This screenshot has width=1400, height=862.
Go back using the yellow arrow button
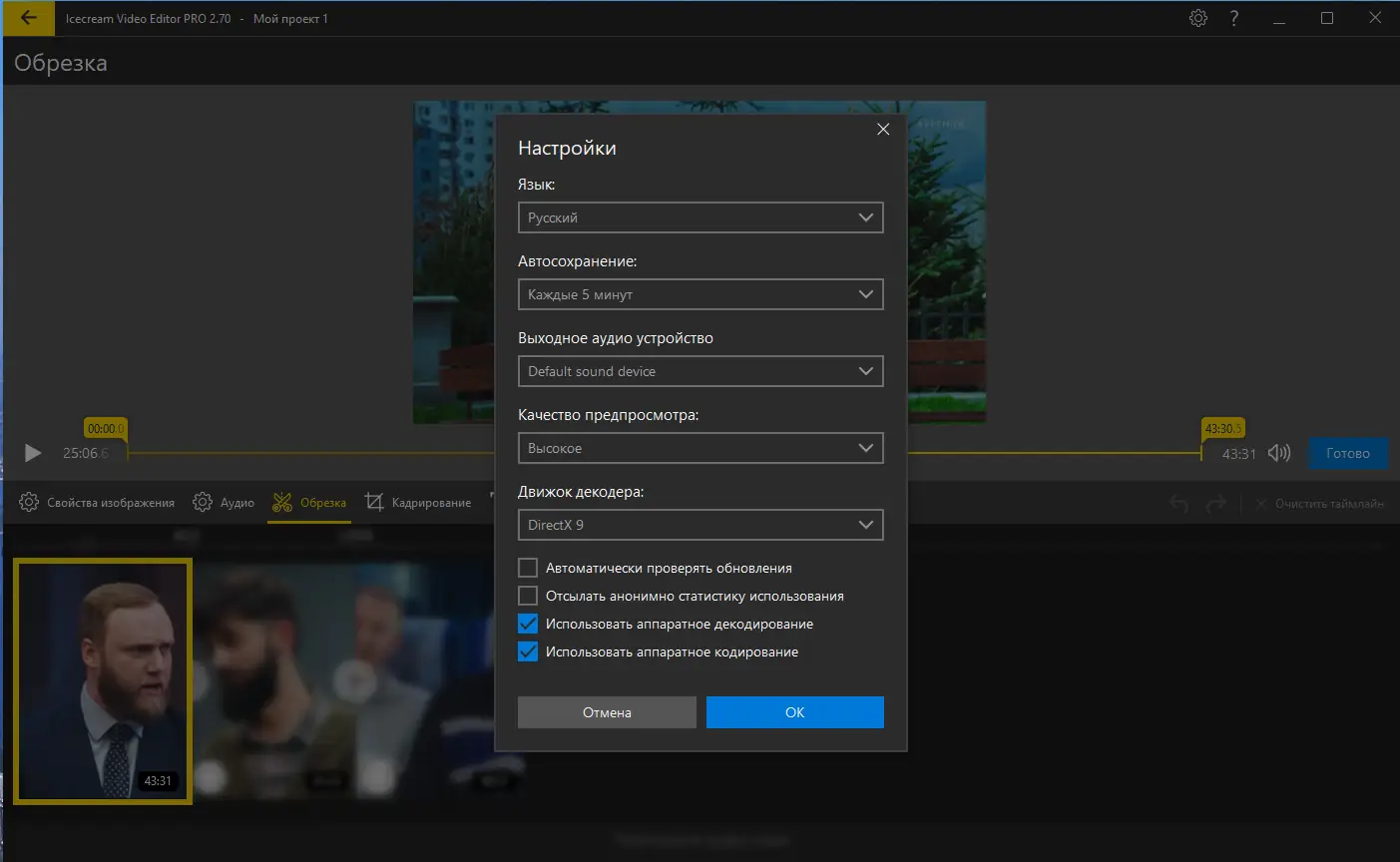tap(29, 18)
